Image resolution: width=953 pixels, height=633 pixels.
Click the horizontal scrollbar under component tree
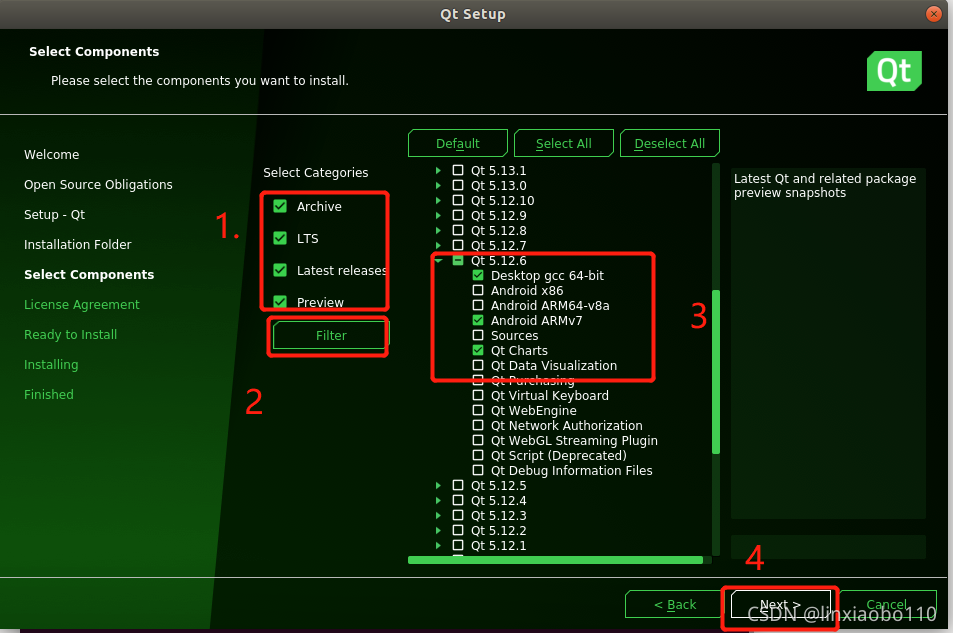pyautogui.click(x=555, y=560)
